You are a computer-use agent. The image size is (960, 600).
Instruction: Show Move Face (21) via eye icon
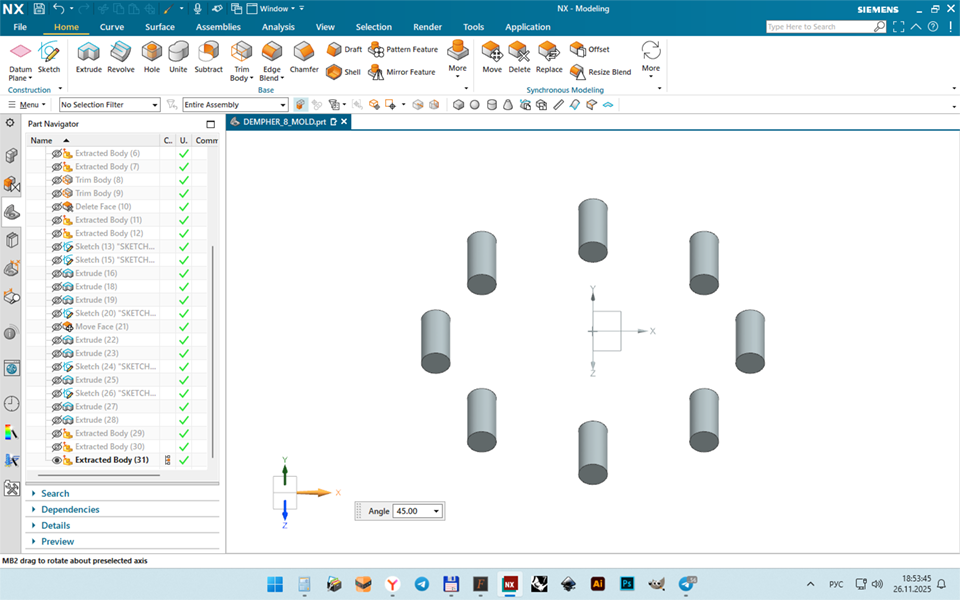click(57, 326)
